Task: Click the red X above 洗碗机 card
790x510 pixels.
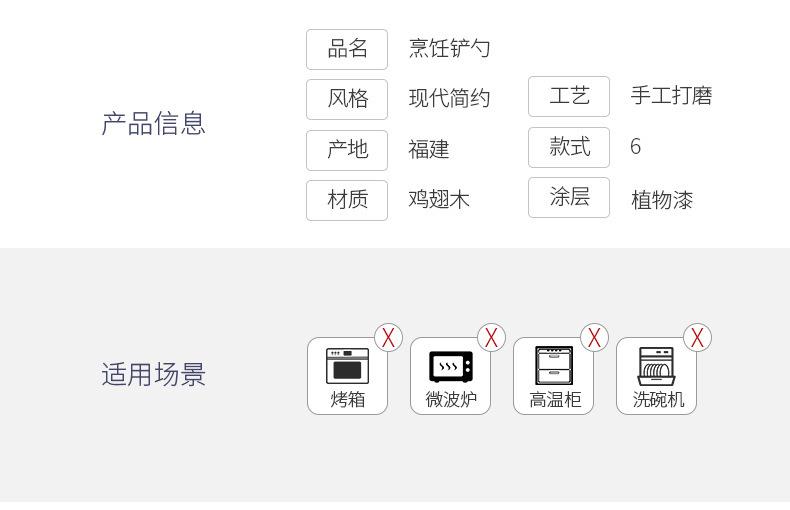Action: [x=697, y=338]
